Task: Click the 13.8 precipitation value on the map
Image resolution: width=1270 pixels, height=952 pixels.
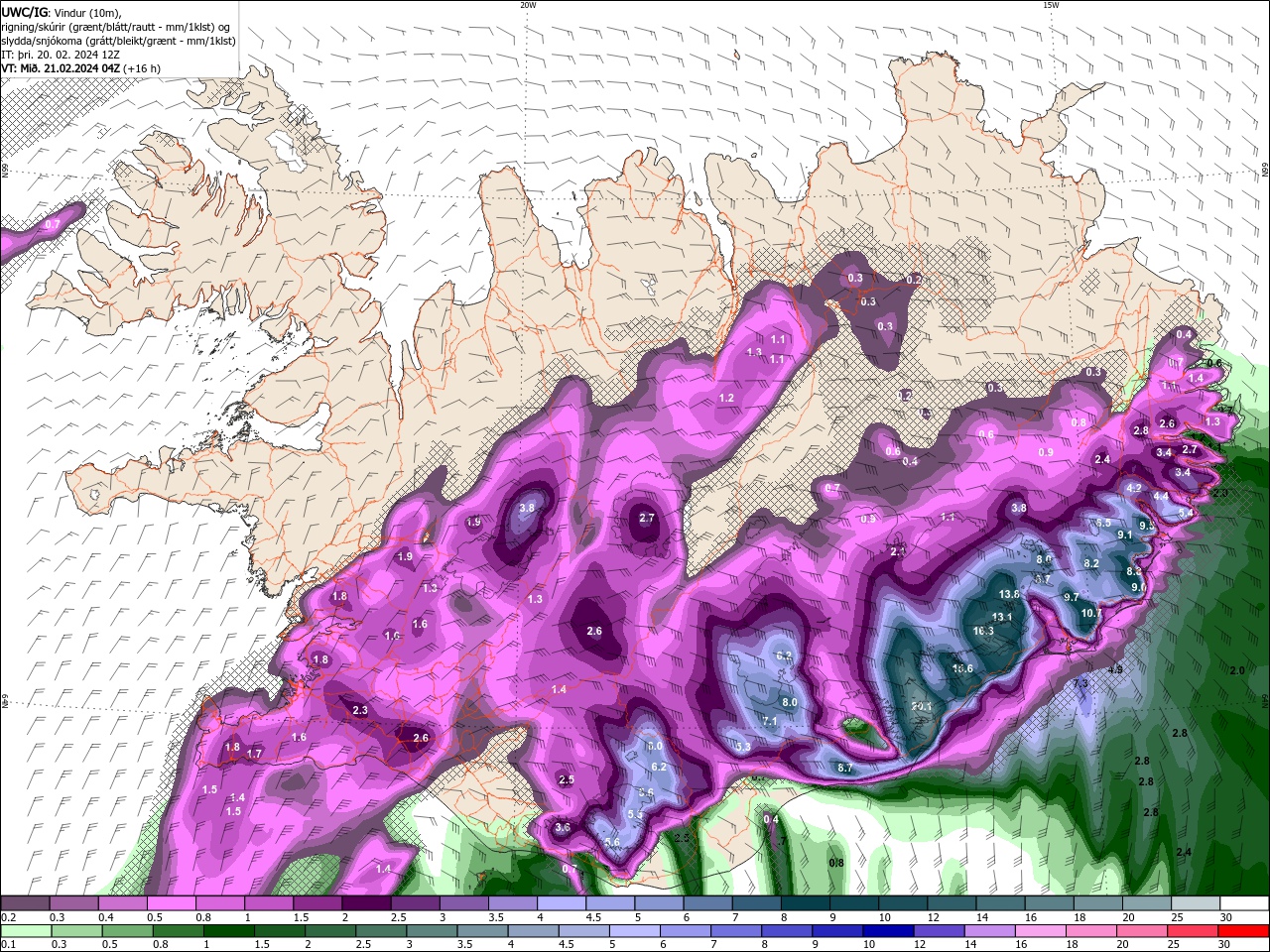Action: (1009, 594)
